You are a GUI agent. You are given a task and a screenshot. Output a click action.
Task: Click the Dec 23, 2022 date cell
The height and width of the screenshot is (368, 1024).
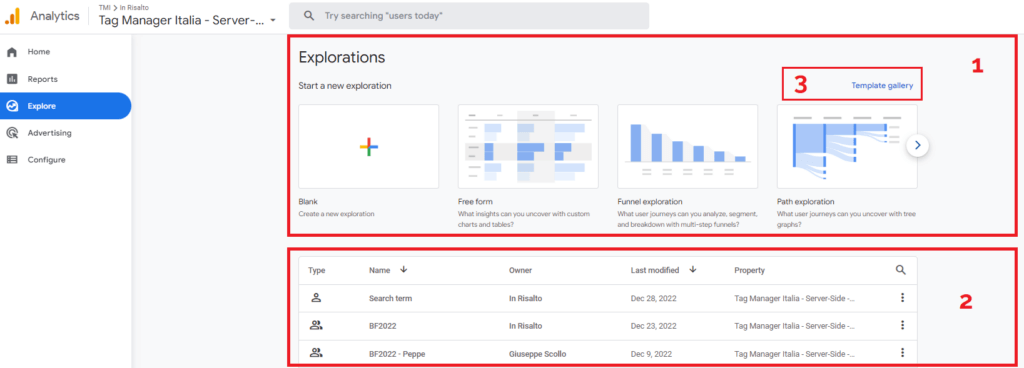pos(653,326)
